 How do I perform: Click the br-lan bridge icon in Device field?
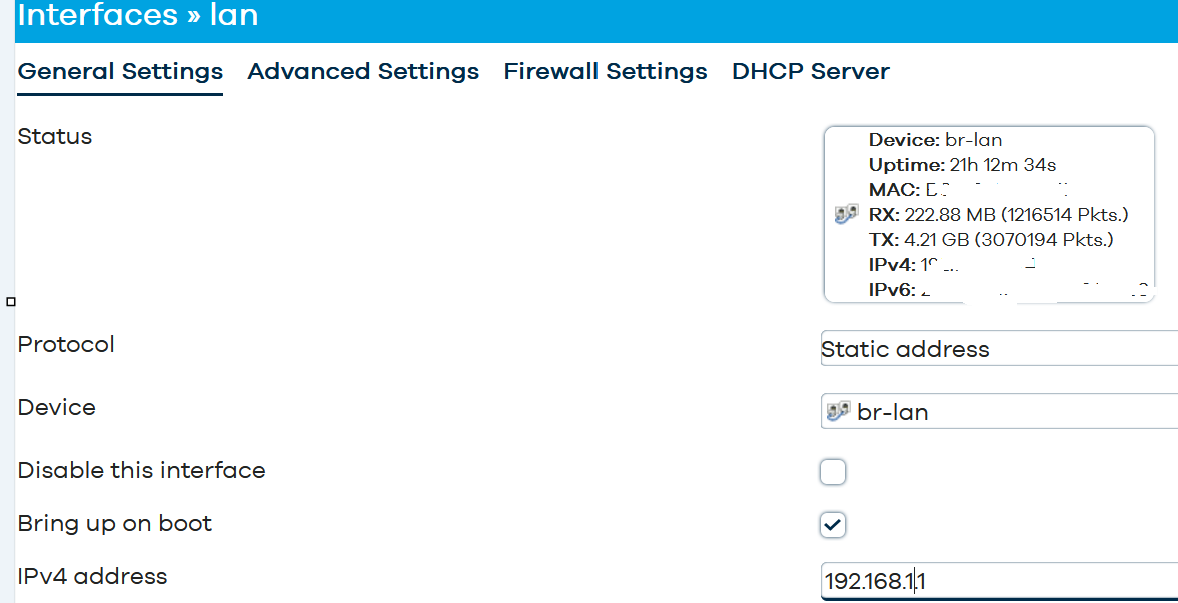pos(838,411)
